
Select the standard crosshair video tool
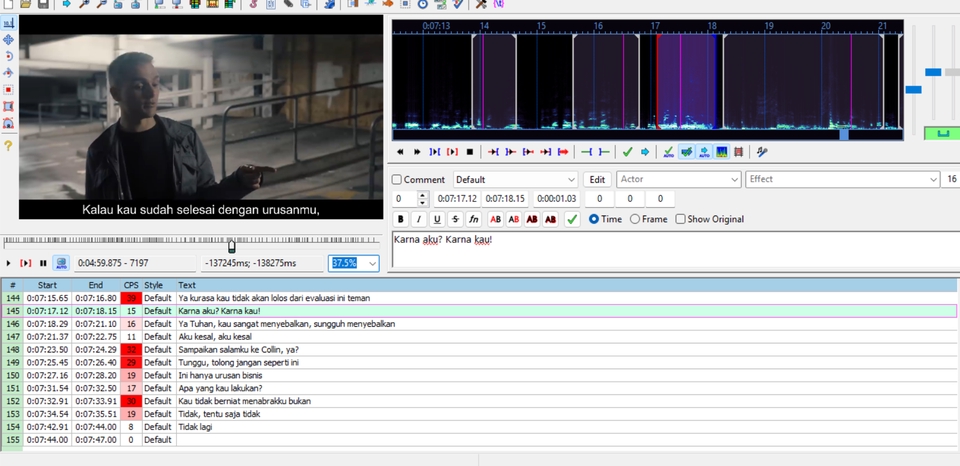9,23
